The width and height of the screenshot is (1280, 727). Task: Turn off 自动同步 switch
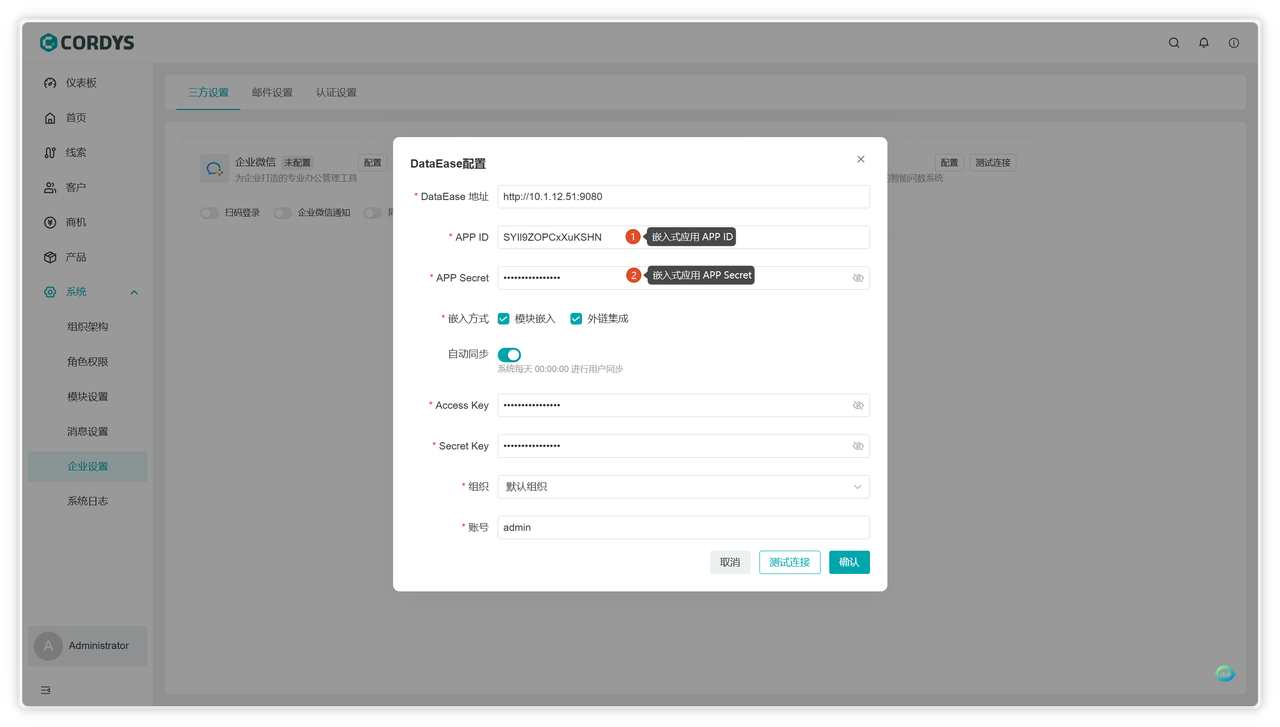509,355
